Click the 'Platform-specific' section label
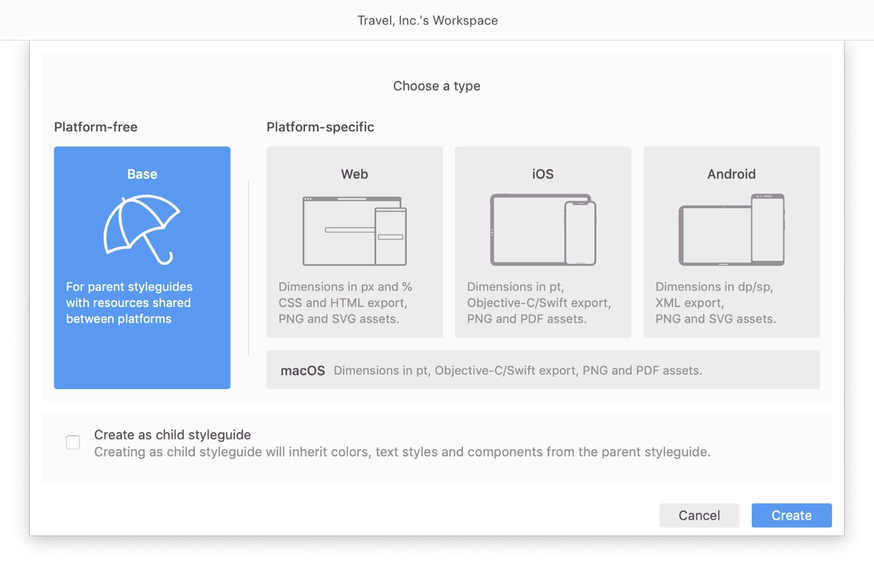The width and height of the screenshot is (874, 566). tap(320, 127)
